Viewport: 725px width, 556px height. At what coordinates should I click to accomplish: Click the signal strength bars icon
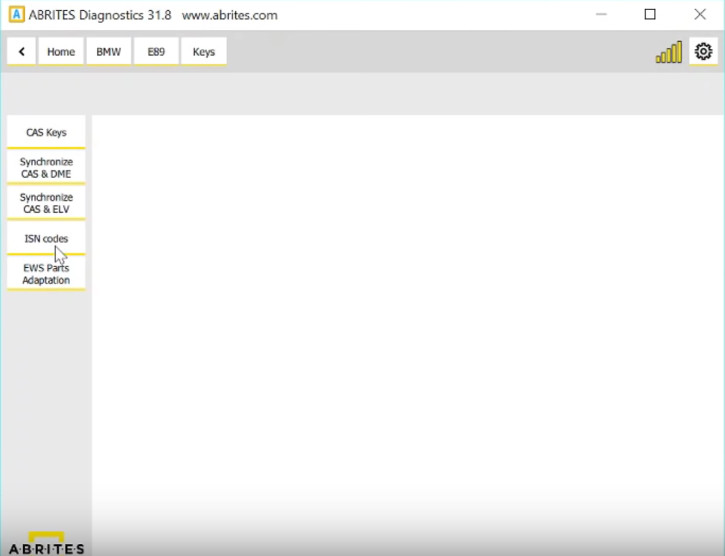669,52
